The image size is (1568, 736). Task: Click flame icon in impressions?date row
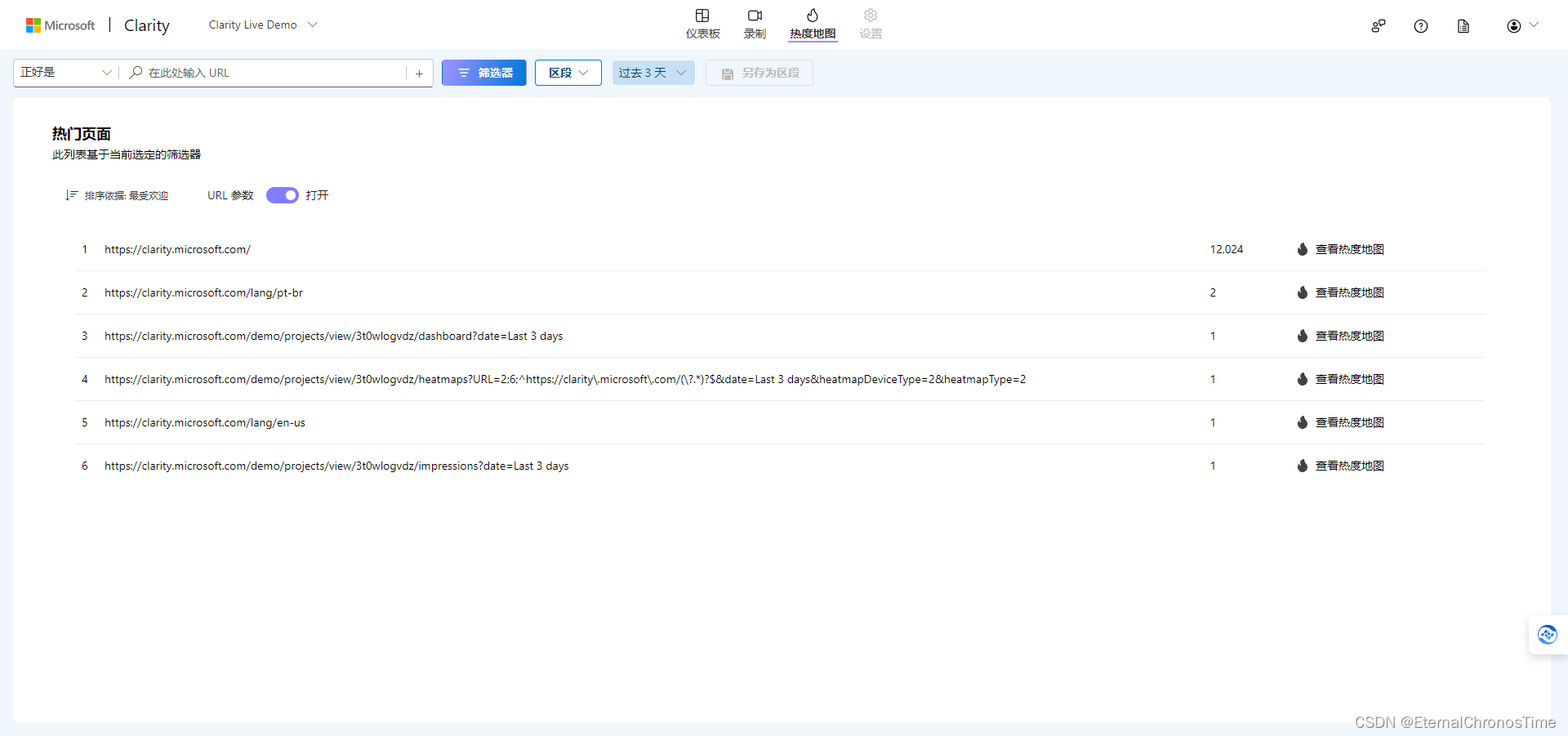coord(1303,466)
